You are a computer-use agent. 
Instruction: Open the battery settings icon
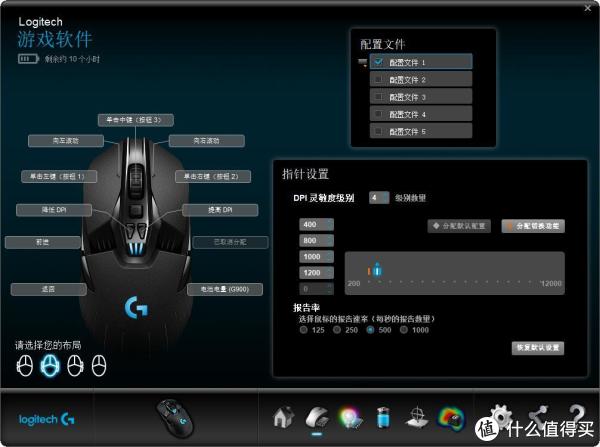(383, 417)
